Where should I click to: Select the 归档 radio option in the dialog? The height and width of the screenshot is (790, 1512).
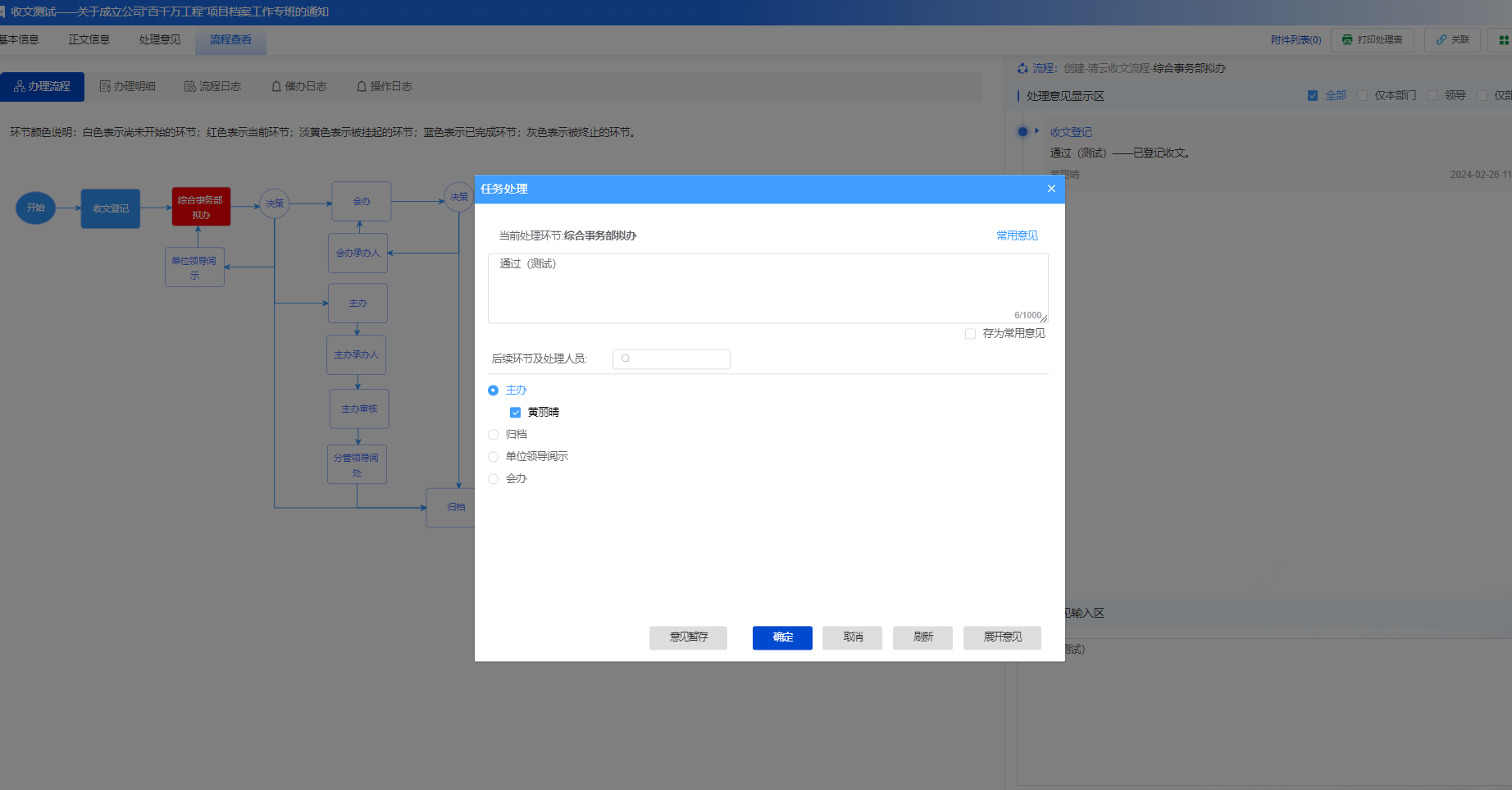tap(493, 435)
